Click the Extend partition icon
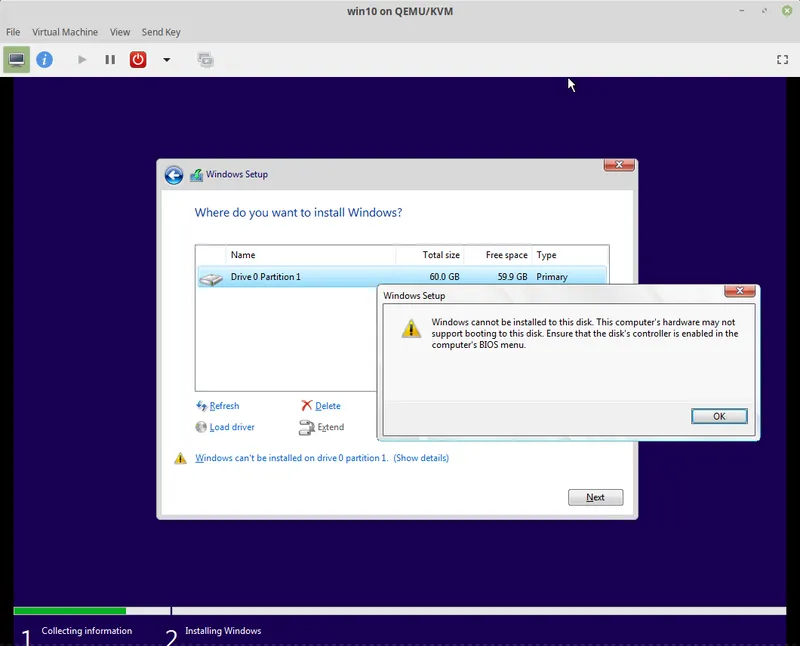The image size is (800, 646). pyautogui.click(x=307, y=428)
